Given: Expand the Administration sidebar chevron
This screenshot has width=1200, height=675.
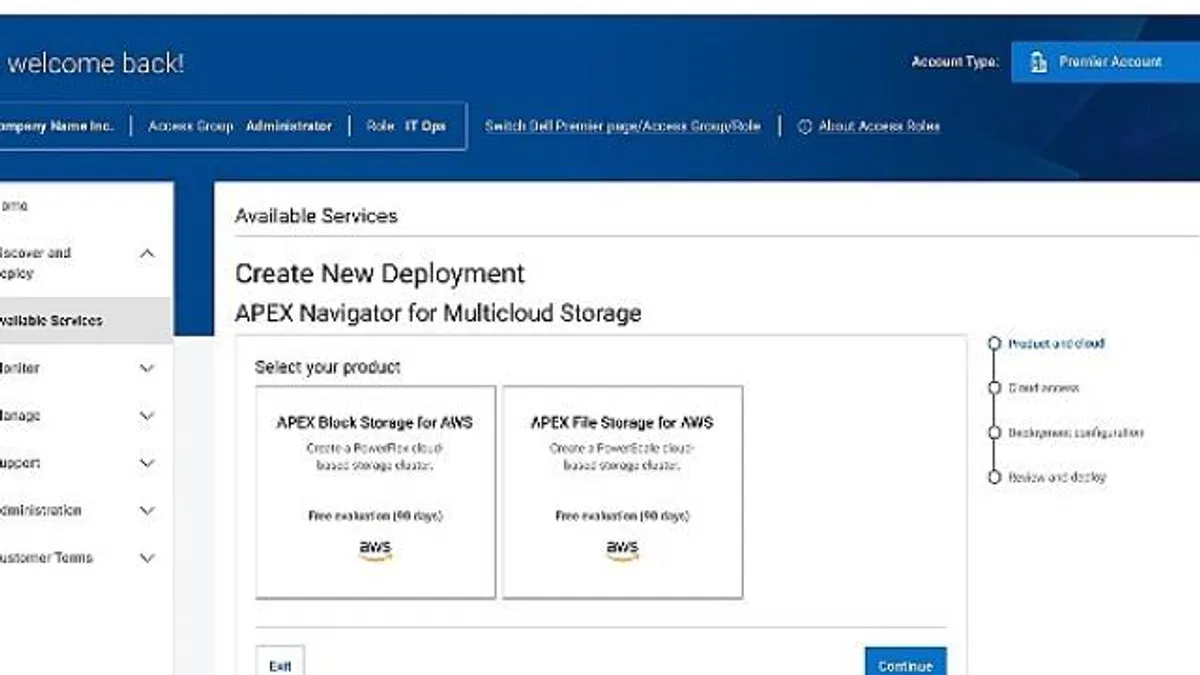Looking at the screenshot, I should tap(147, 510).
